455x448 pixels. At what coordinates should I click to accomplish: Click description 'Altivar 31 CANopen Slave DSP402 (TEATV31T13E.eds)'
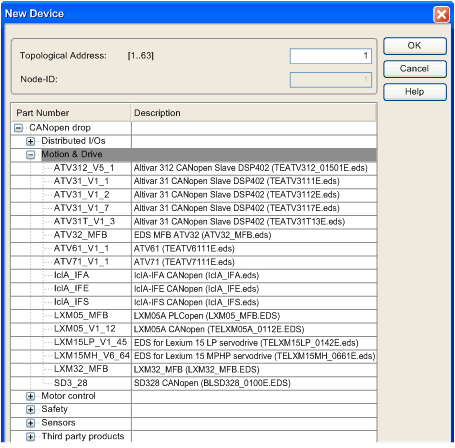click(239, 221)
